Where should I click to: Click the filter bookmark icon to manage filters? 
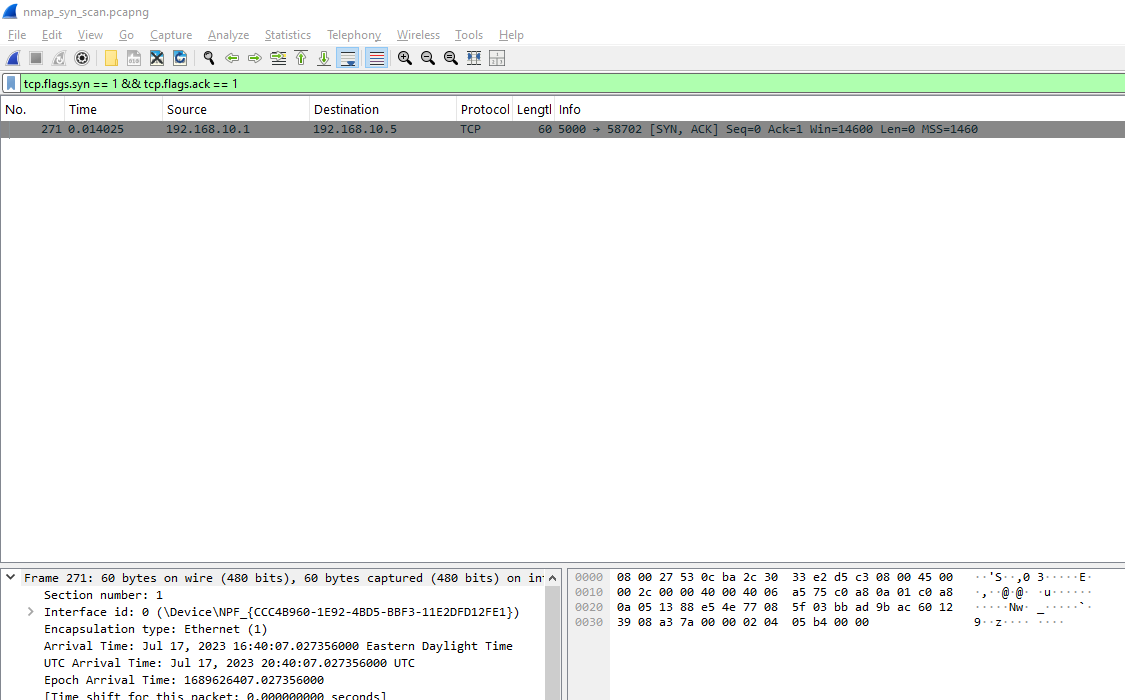[x=11, y=82]
